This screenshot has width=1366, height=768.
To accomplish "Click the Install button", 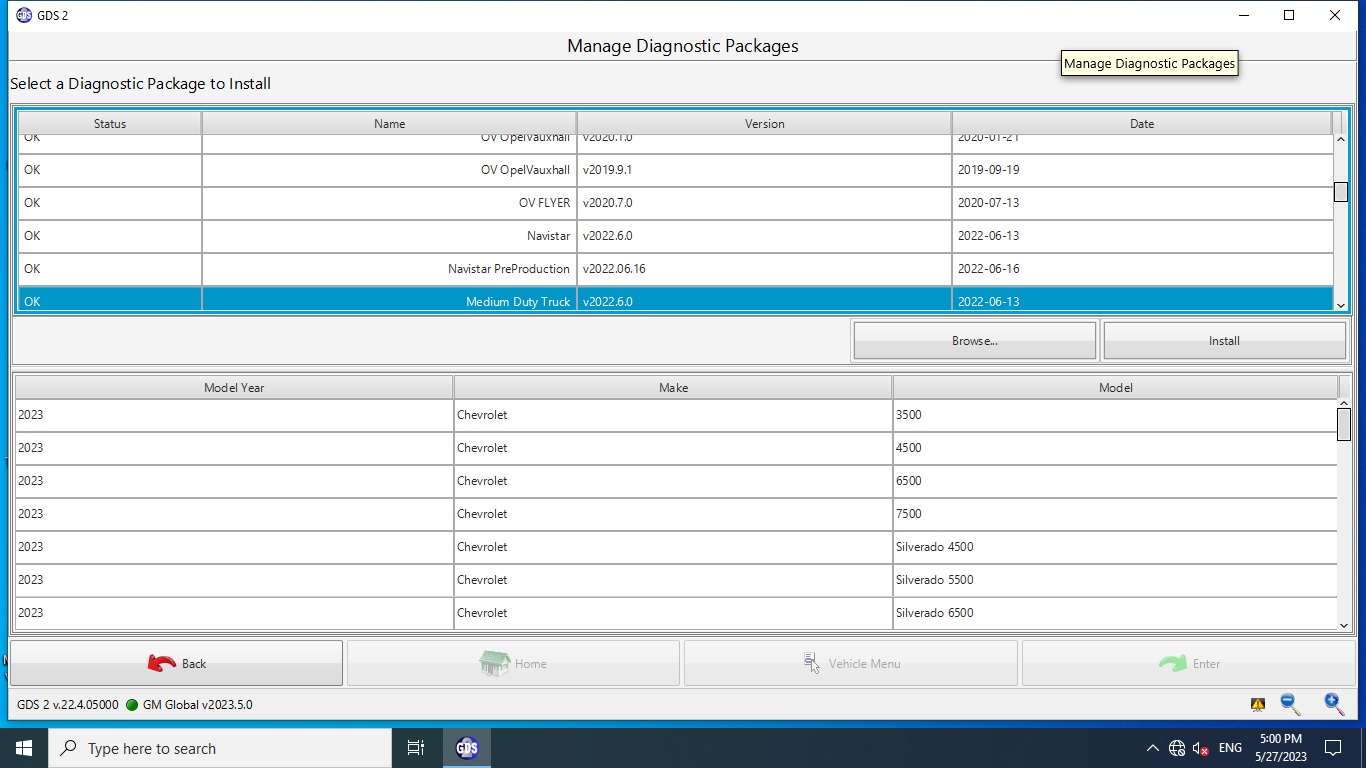I will coord(1224,341).
